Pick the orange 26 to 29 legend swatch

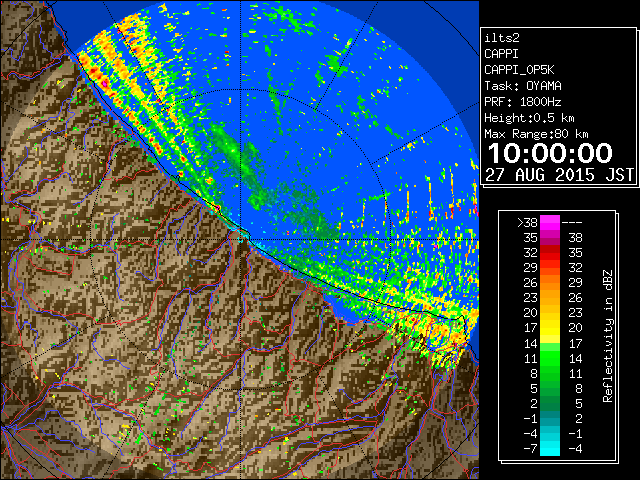[x=550, y=283]
